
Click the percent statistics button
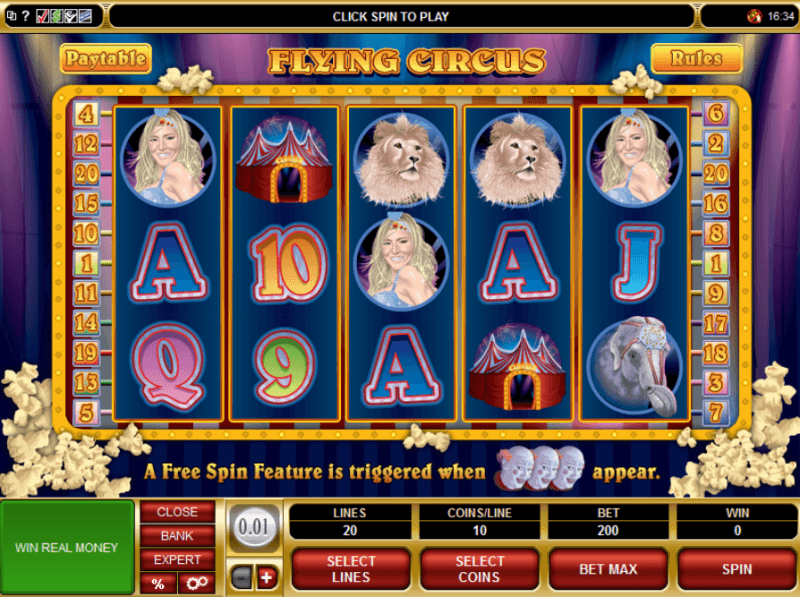(x=158, y=583)
